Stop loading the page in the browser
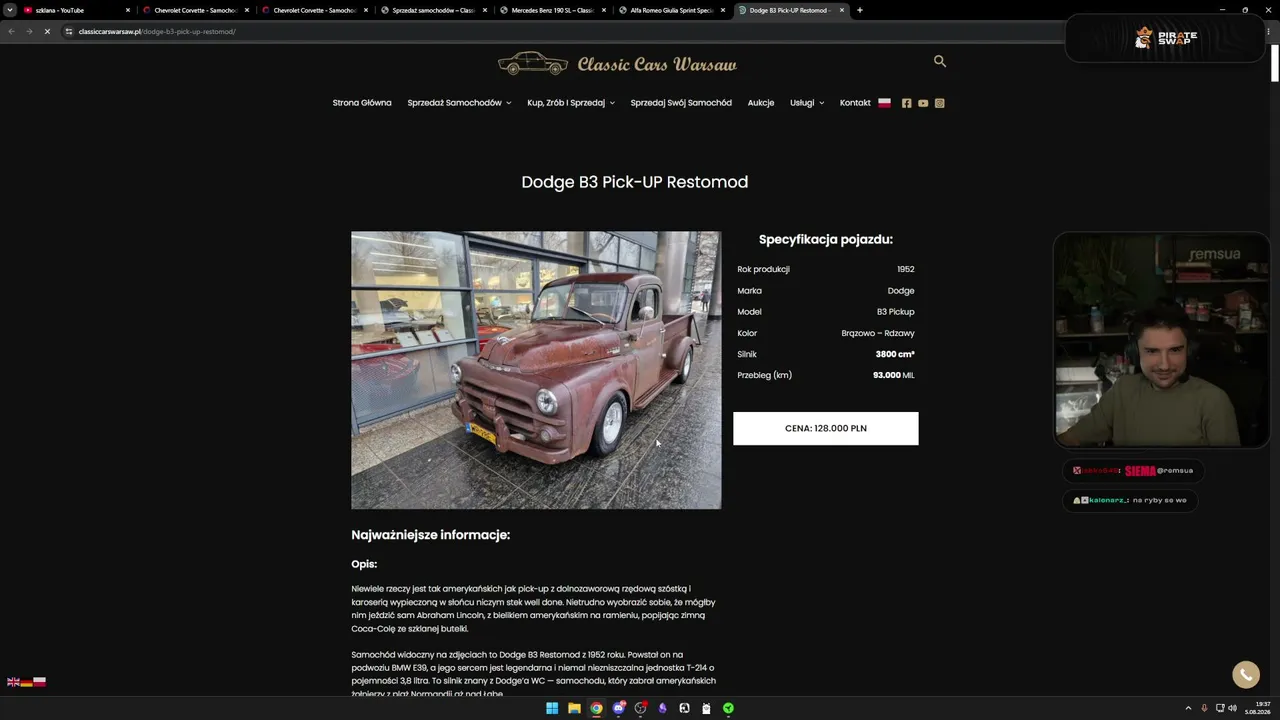 pos(47,31)
